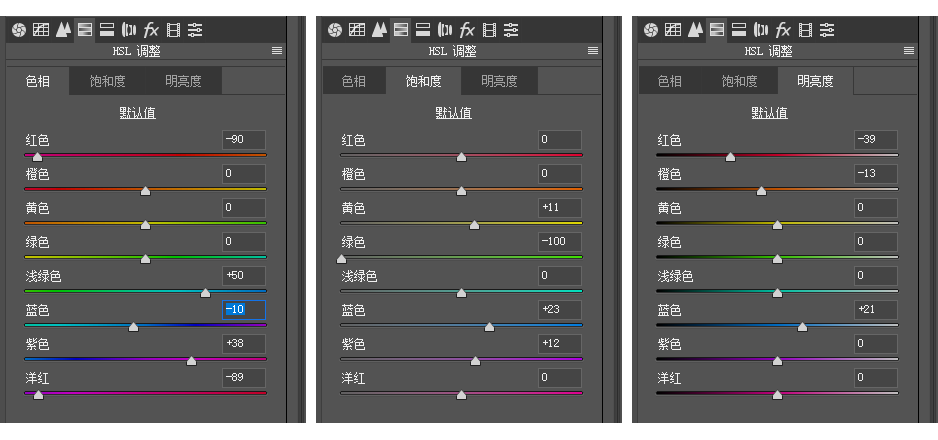The image size is (938, 440).
Task: Click 蓝色 luminance slider handle at +21
Action: click(803, 327)
